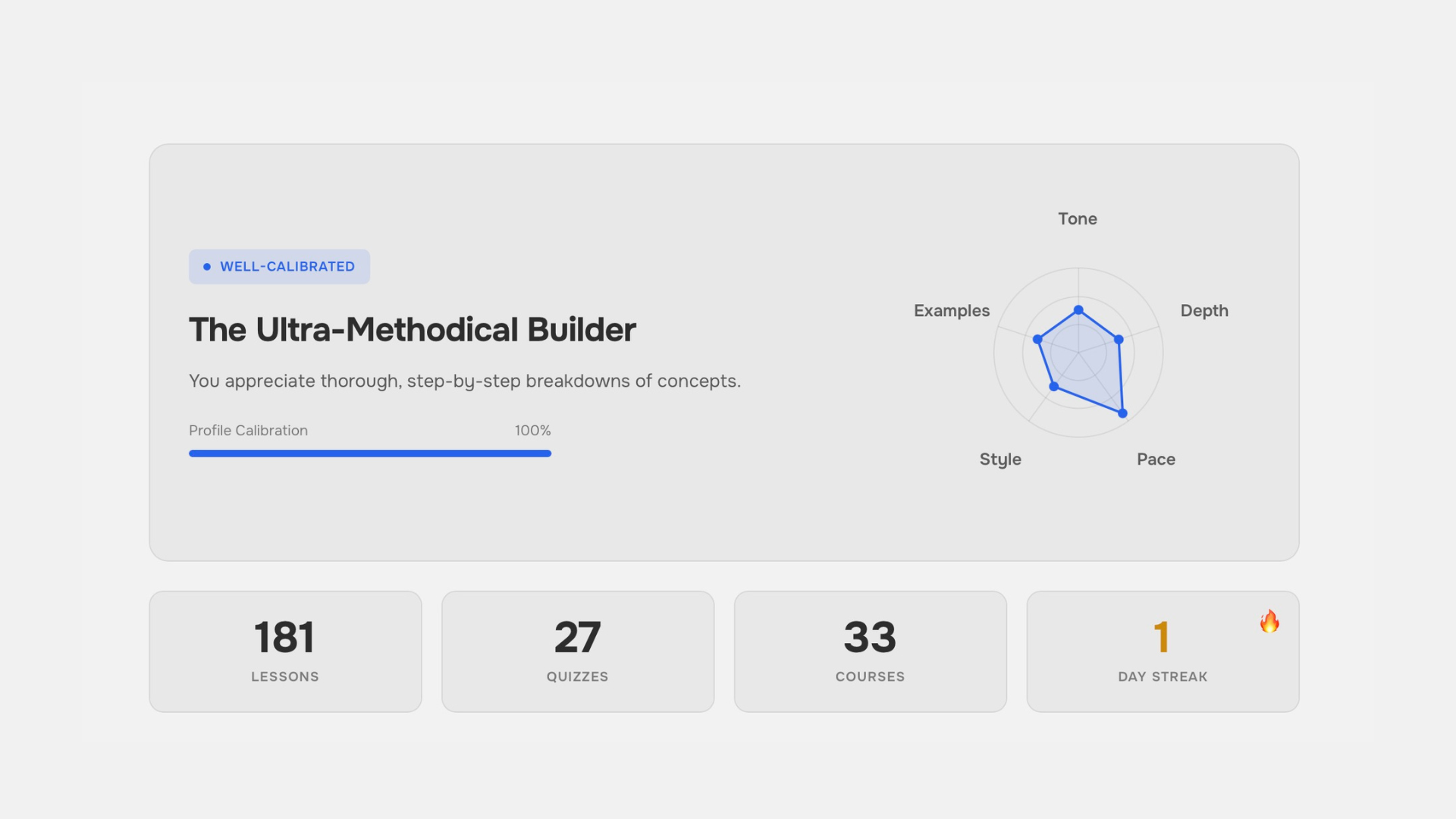Click the Depth axis label
Image resolution: width=1456 pixels, height=819 pixels.
[x=1204, y=311]
